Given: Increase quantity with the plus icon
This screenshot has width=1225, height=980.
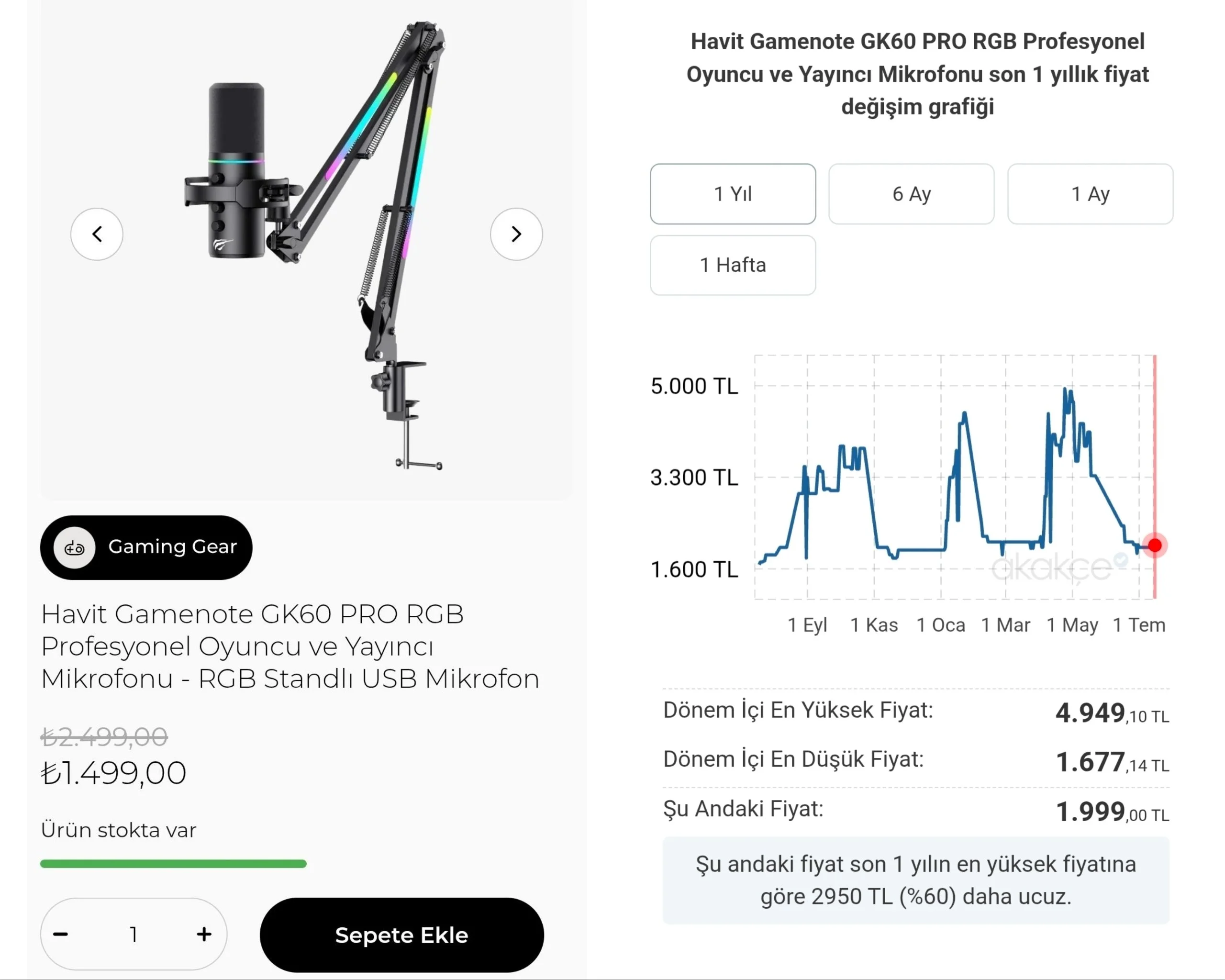Looking at the screenshot, I should click(204, 934).
